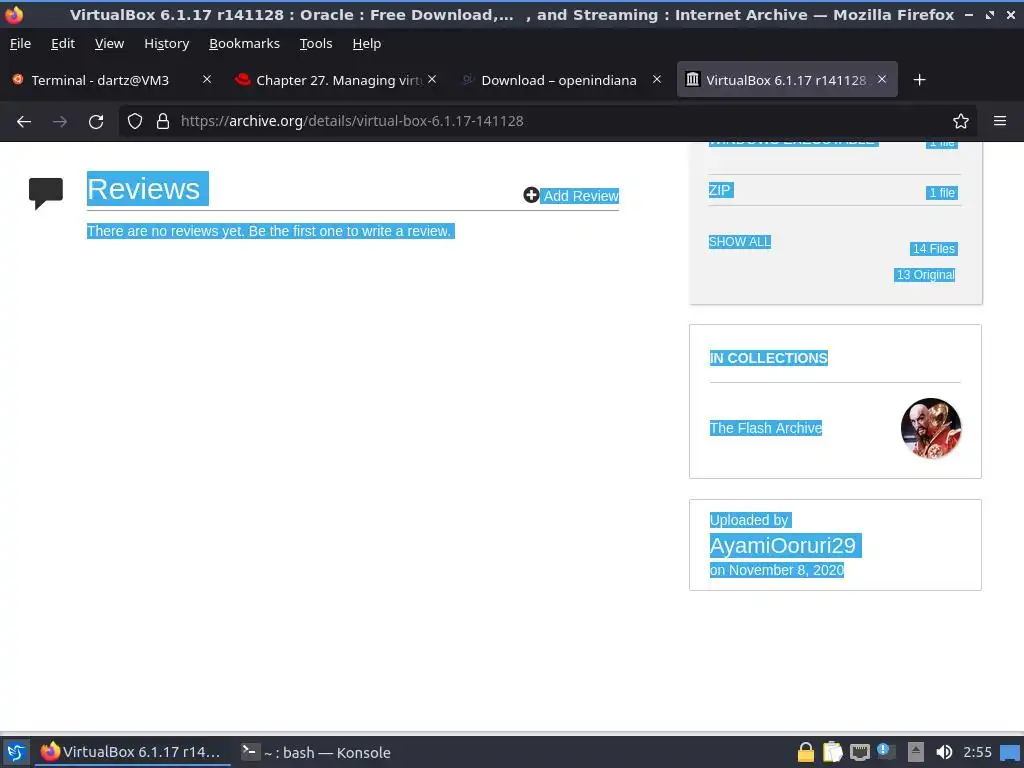Open the ZIP download option
The image size is (1024, 768).
(720, 190)
